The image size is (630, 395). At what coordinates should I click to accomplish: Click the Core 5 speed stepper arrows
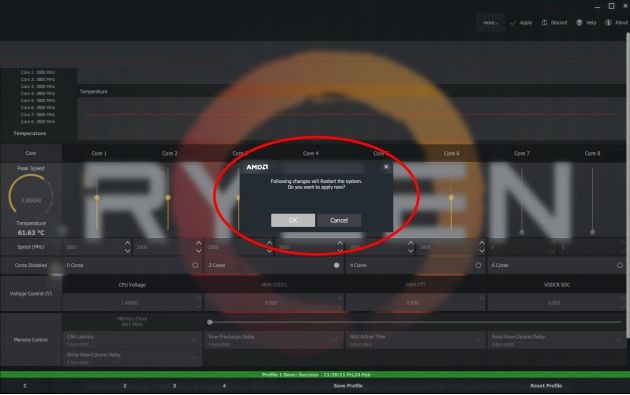point(411,247)
